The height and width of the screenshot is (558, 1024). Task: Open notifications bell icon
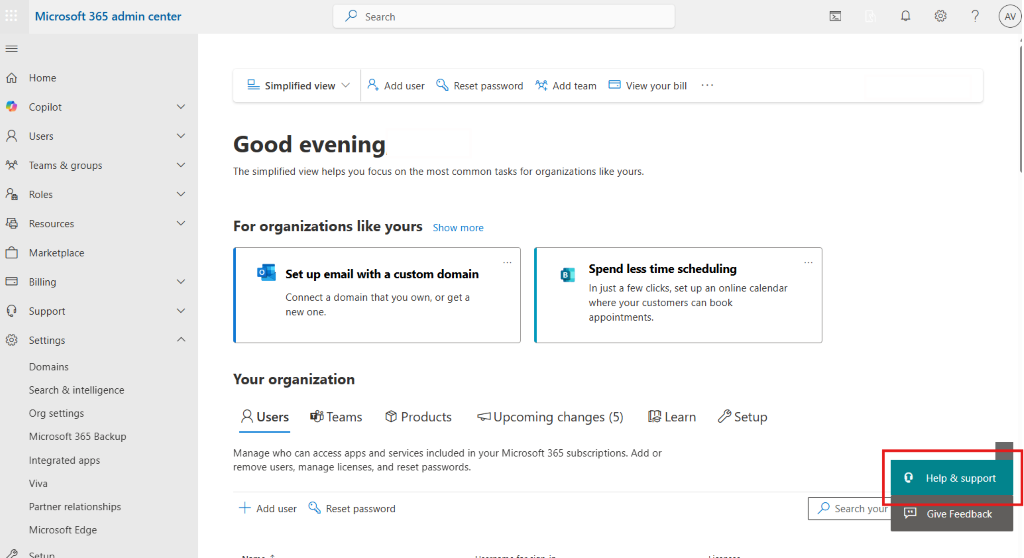(x=905, y=16)
